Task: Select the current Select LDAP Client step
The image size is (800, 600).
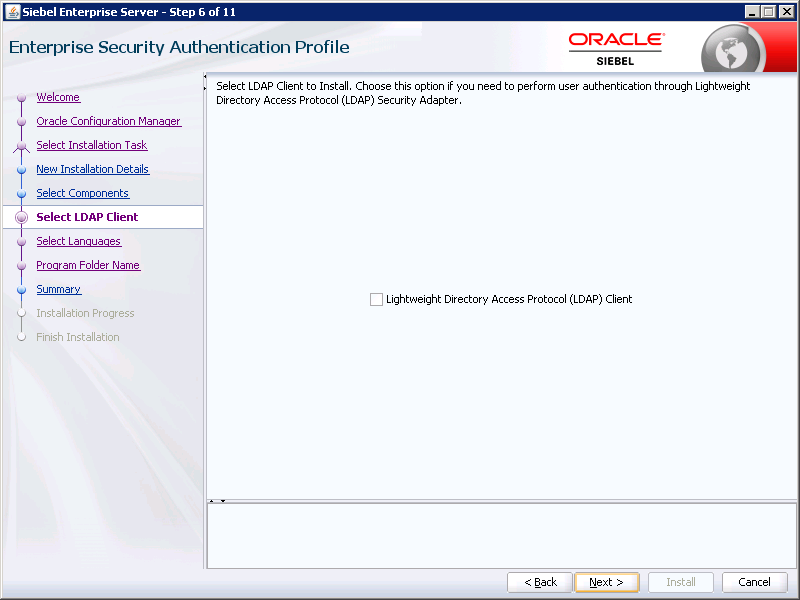Action: pyautogui.click(x=87, y=217)
